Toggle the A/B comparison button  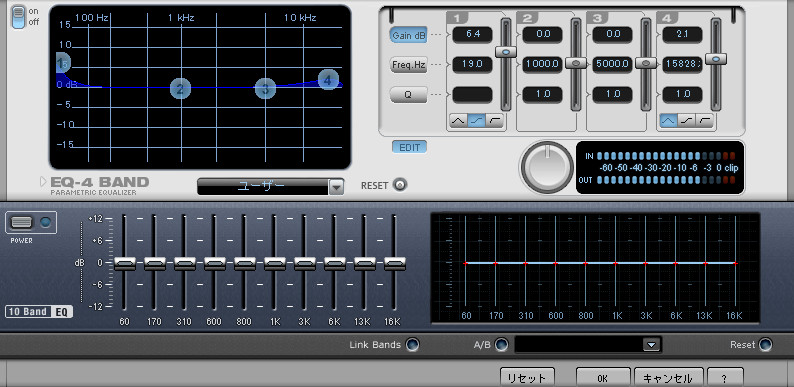point(501,345)
